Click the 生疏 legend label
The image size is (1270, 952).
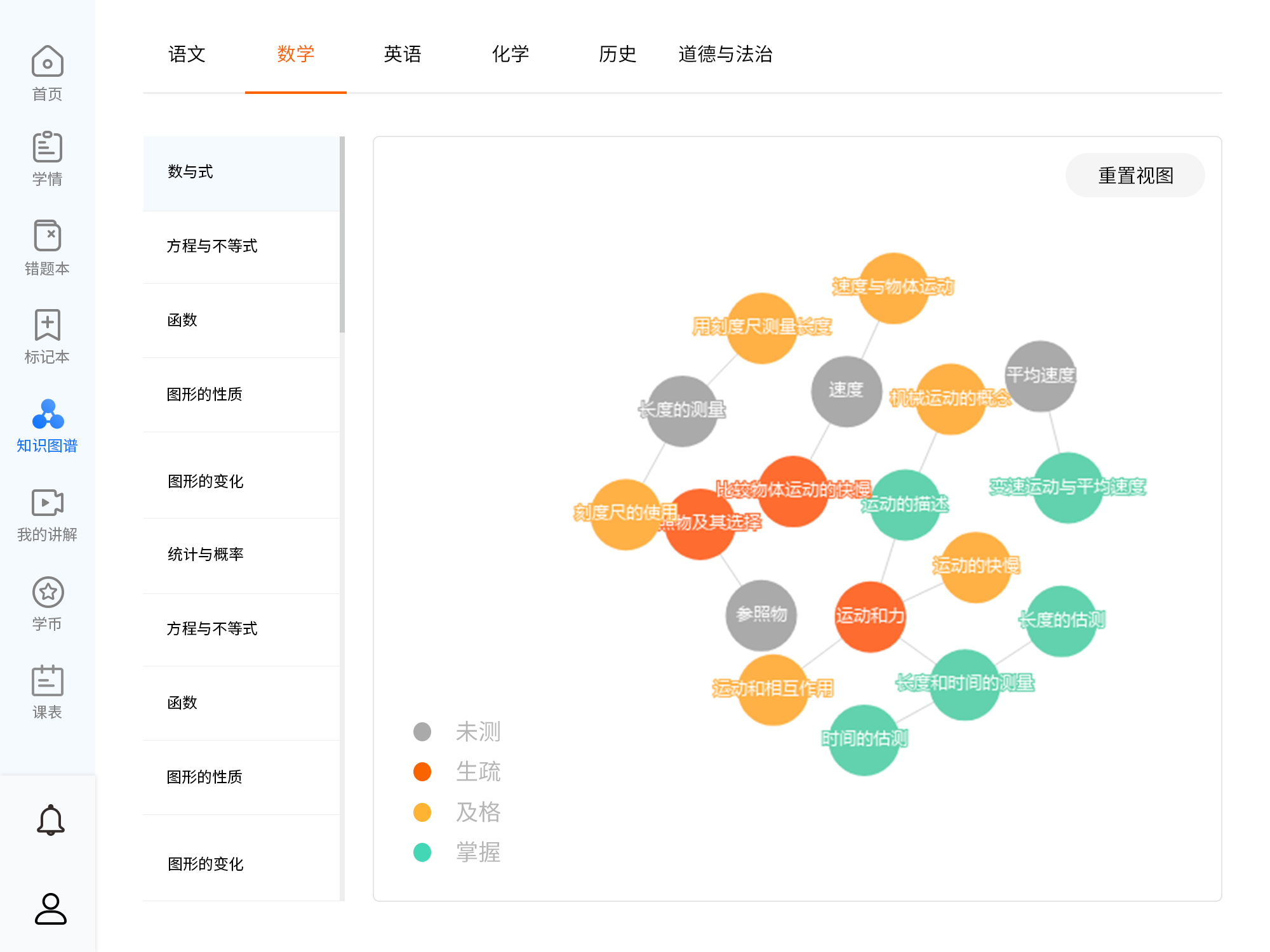pyautogui.click(x=478, y=772)
